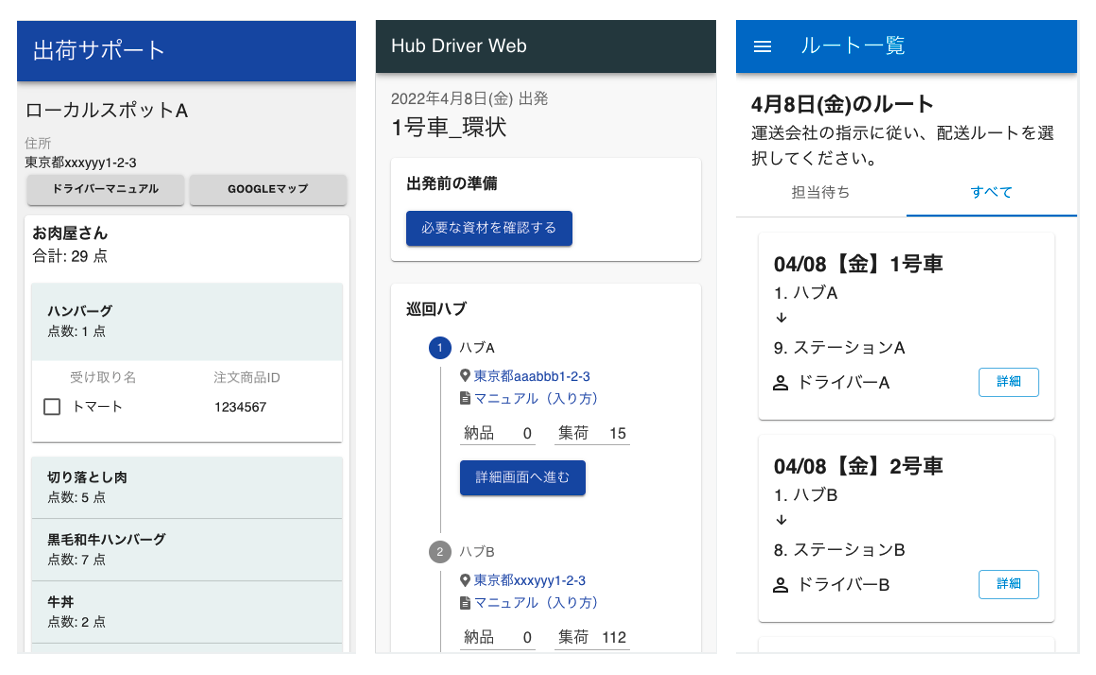The image size is (1096, 675).
Task: Click 必要な資材を確認する button
Action: point(489,228)
